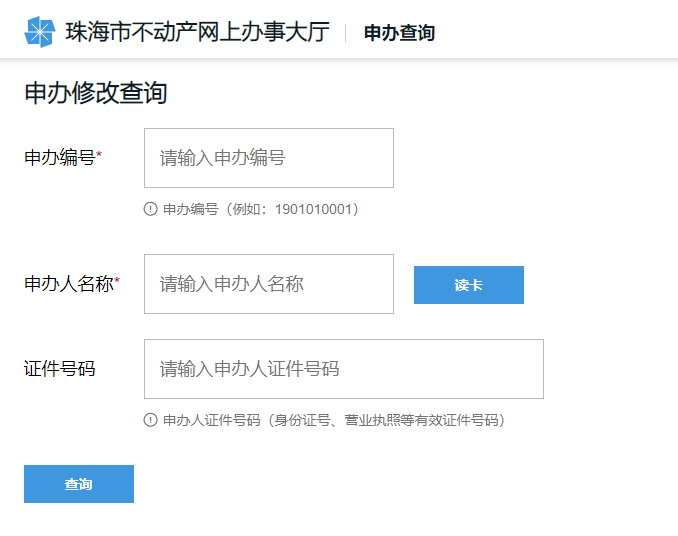Focus the 请输入申办编号 input field
The height and width of the screenshot is (536, 678).
268,158
